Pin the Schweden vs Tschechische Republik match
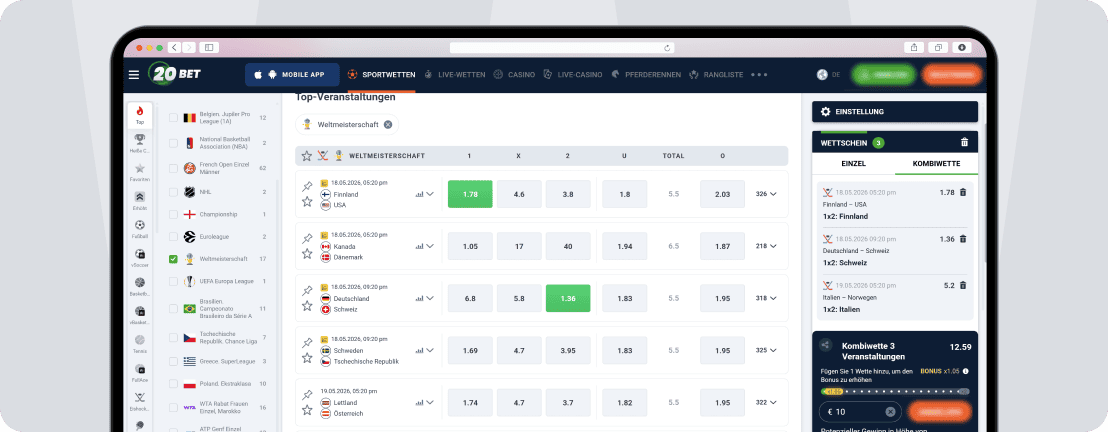1108x432 pixels. coord(307,343)
